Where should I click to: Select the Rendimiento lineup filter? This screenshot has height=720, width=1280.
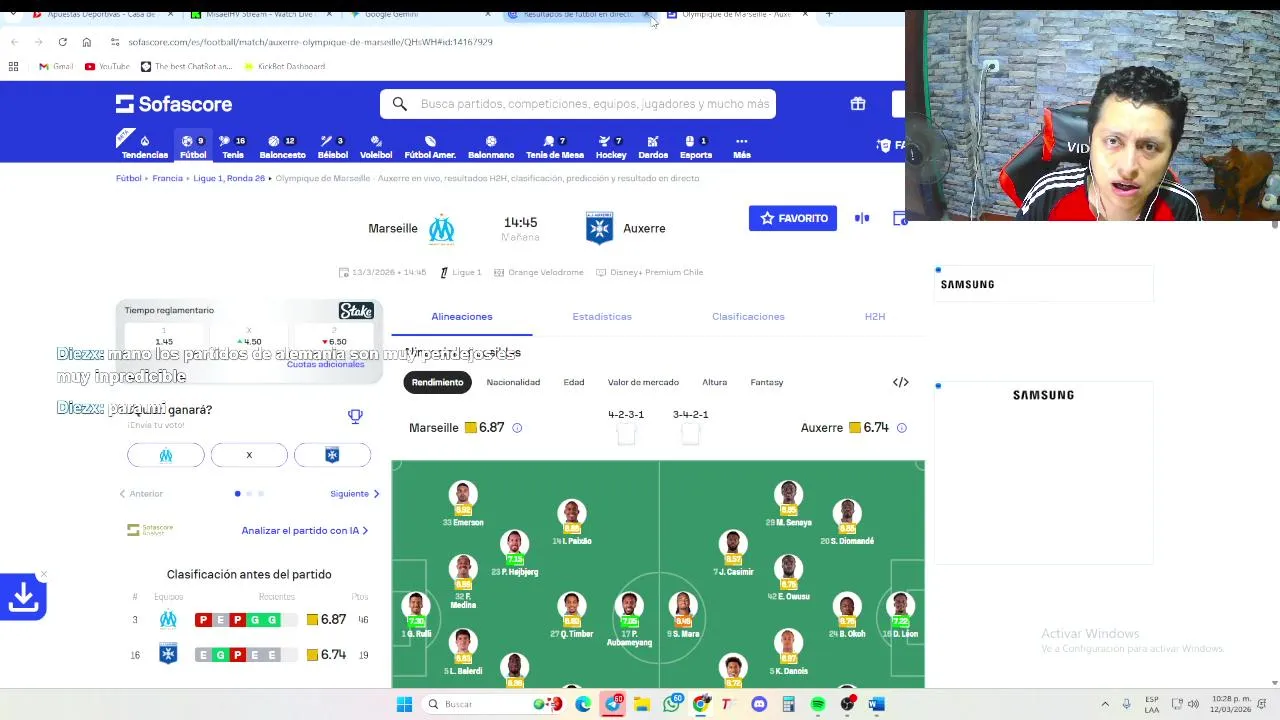pos(437,382)
